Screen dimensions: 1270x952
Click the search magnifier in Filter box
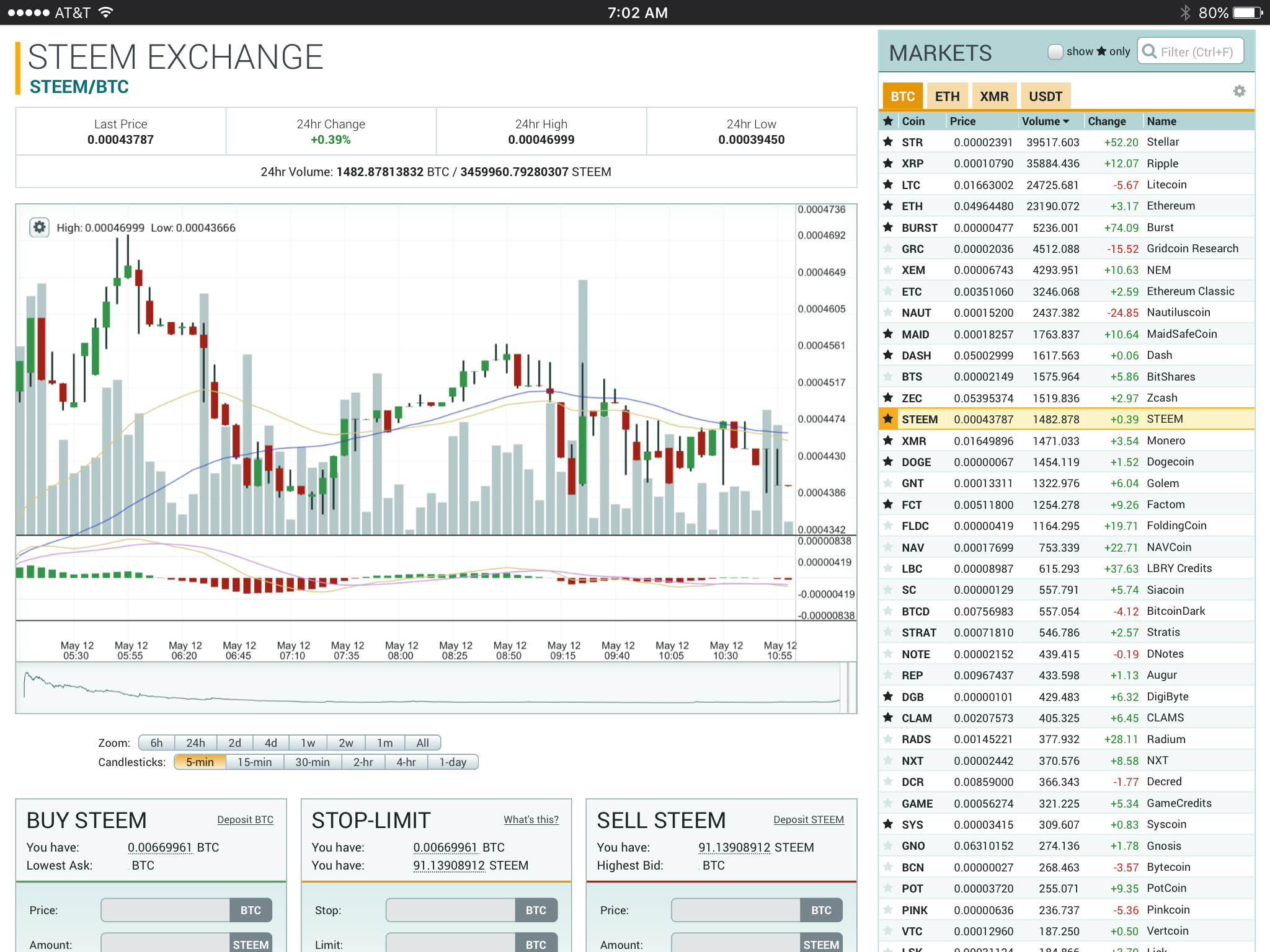click(1149, 51)
